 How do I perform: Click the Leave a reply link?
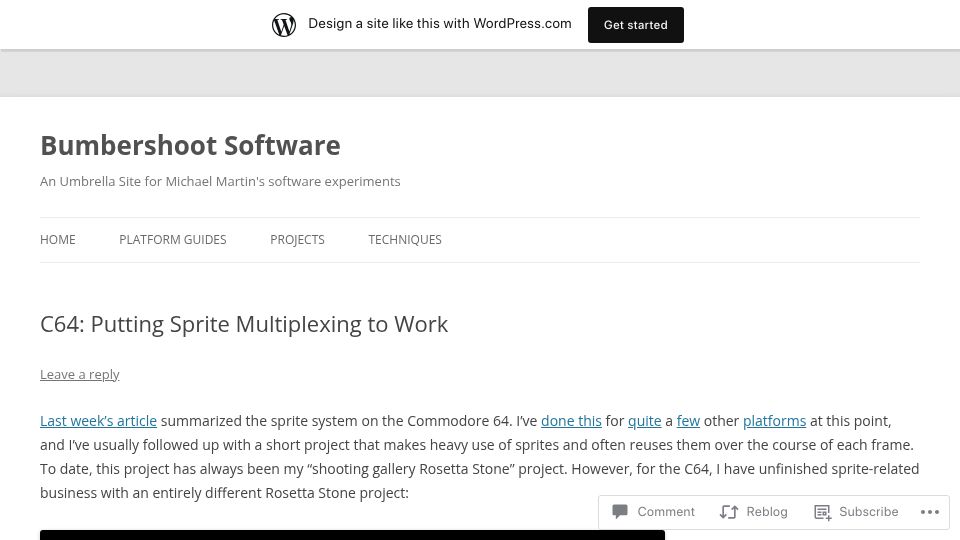(80, 374)
